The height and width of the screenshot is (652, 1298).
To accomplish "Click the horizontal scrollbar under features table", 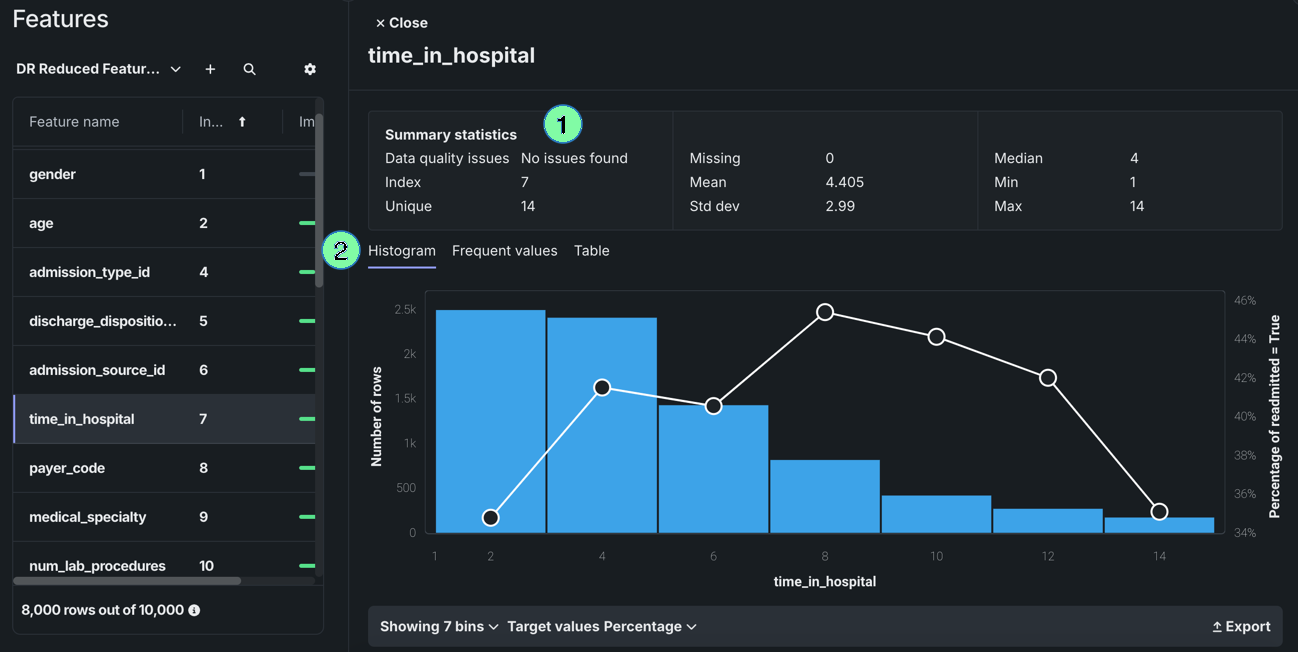I will click(x=127, y=580).
